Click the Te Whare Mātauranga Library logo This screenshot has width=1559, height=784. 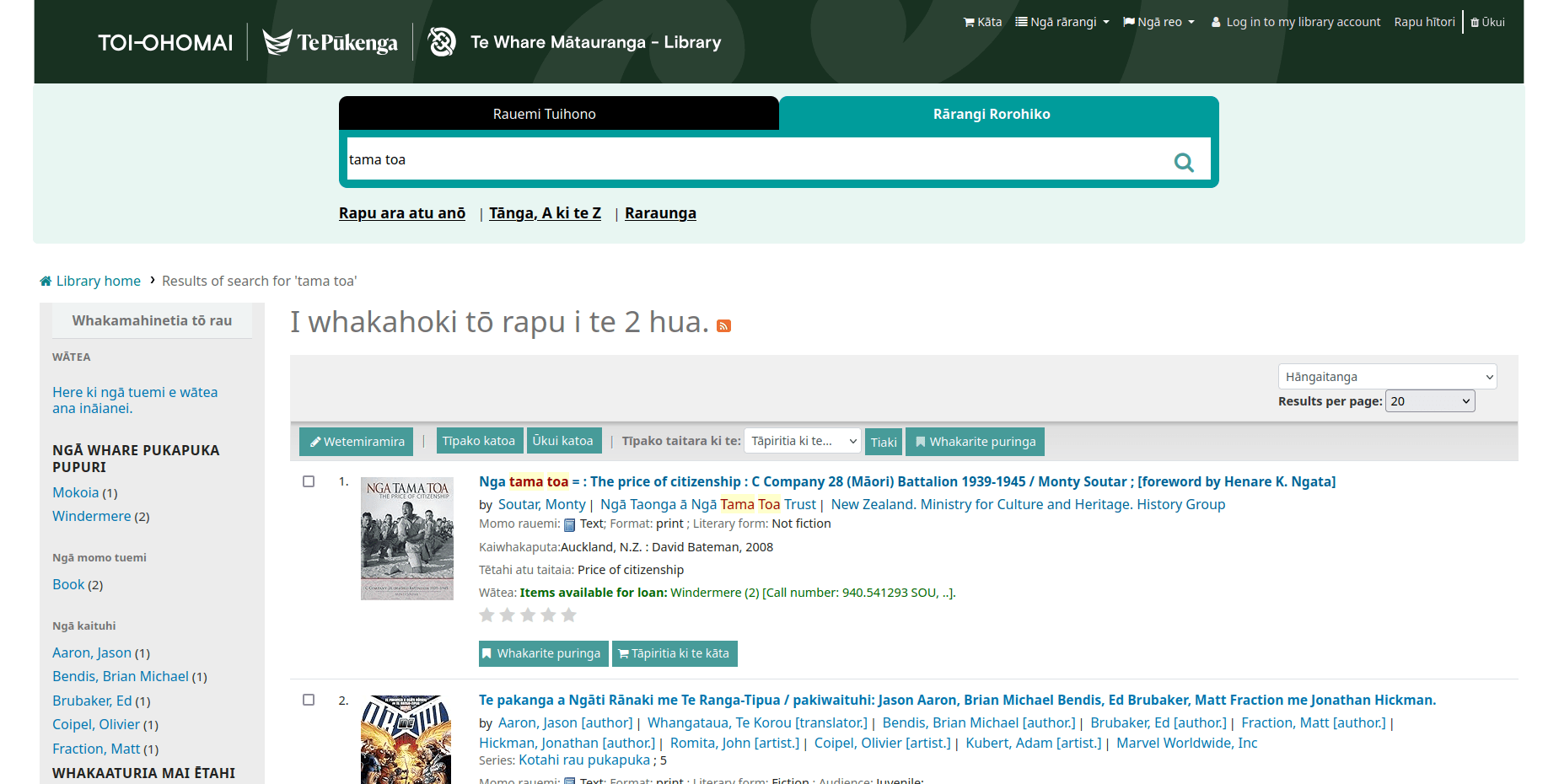574,42
